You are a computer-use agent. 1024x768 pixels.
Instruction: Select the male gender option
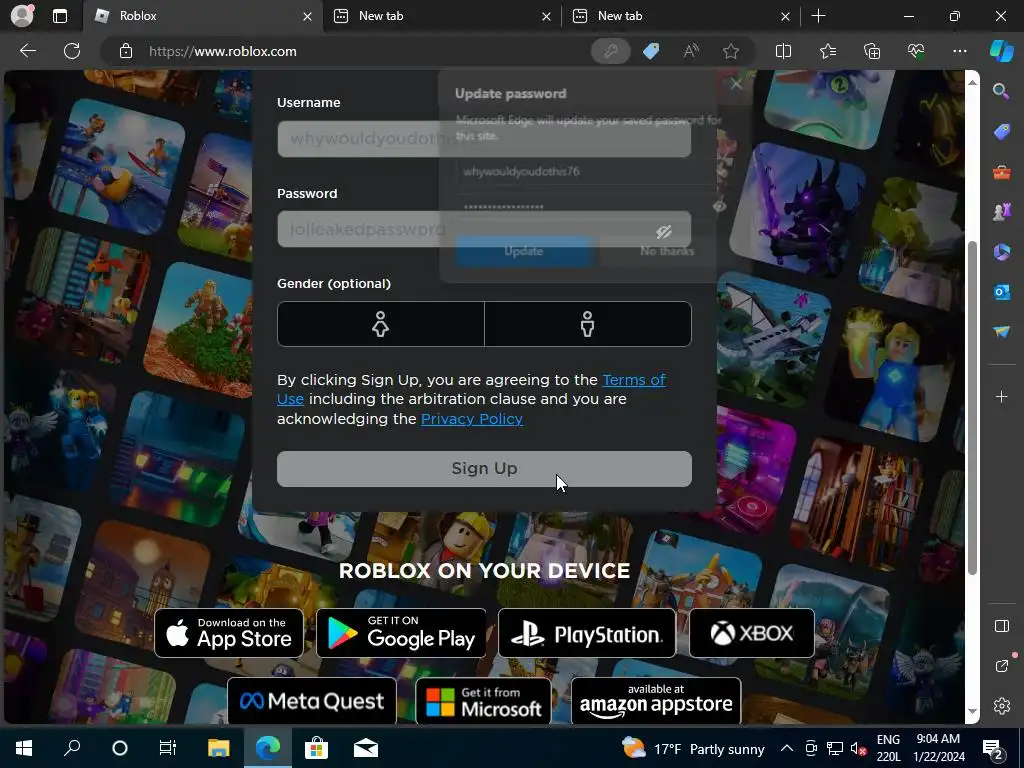coord(588,324)
